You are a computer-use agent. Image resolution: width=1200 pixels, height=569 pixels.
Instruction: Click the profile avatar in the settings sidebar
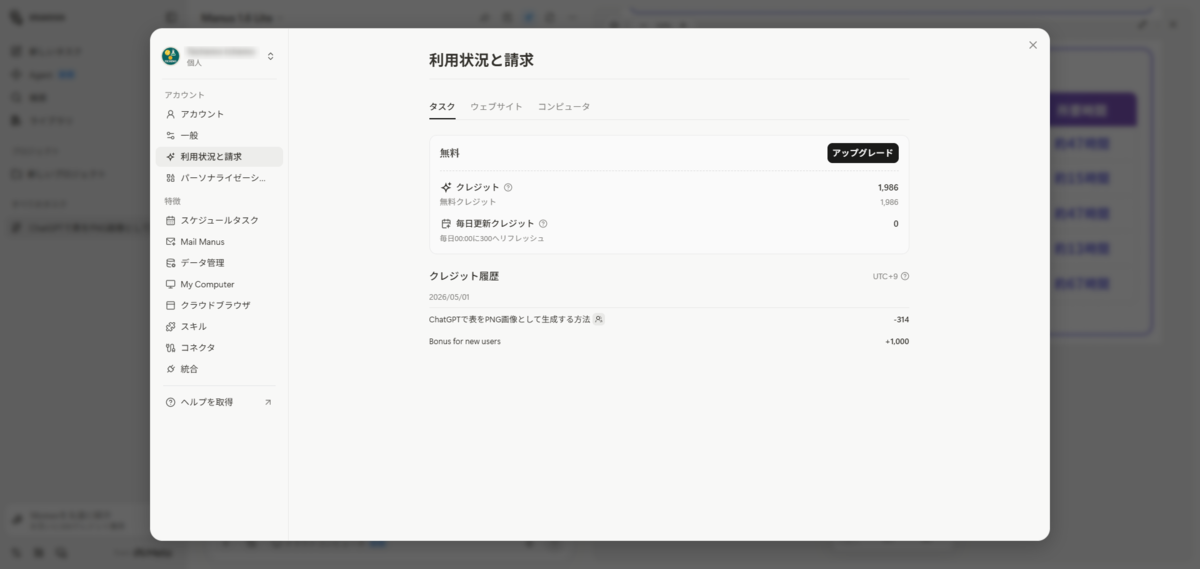click(171, 56)
